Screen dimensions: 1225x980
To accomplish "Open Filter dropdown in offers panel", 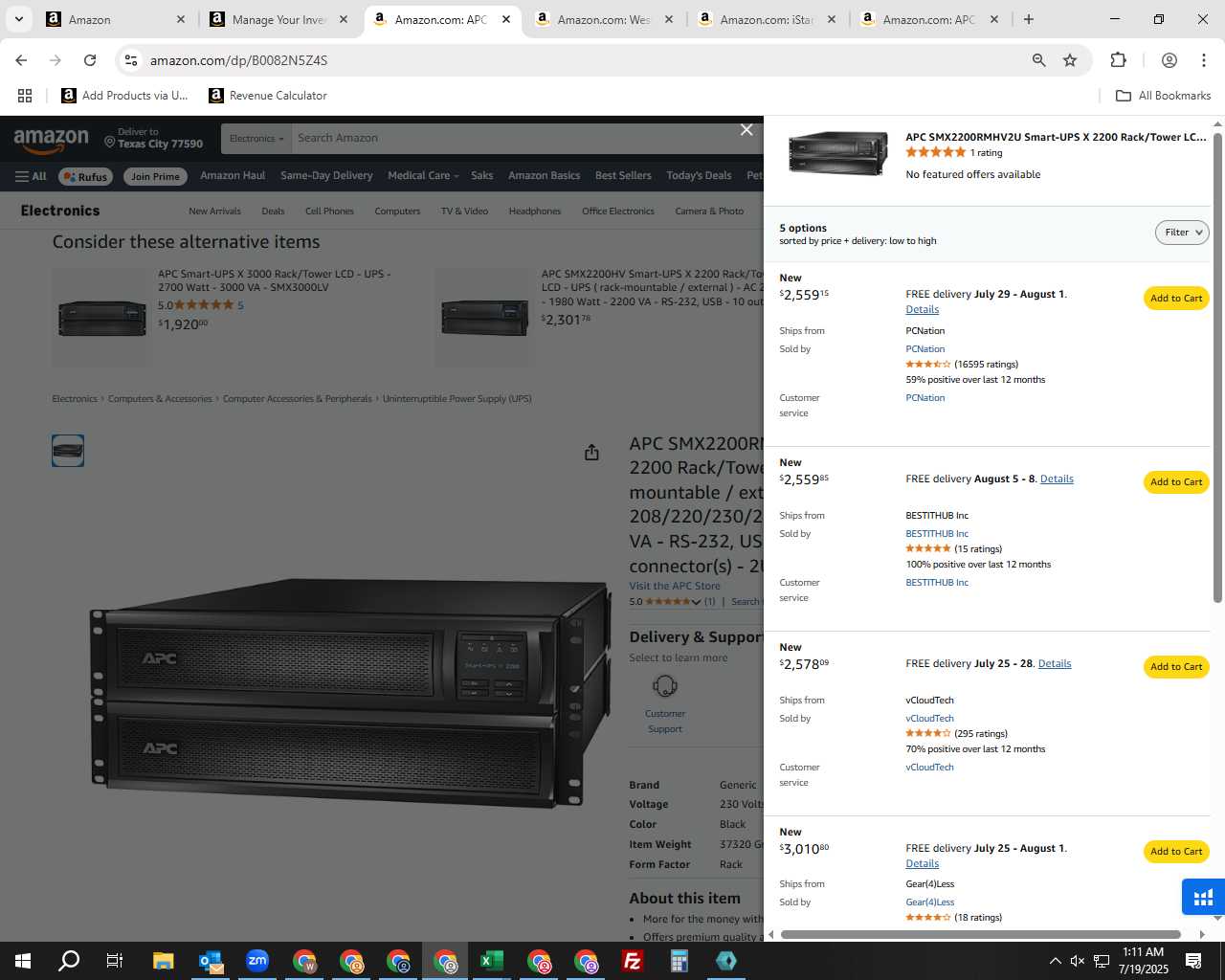I will tap(1183, 233).
